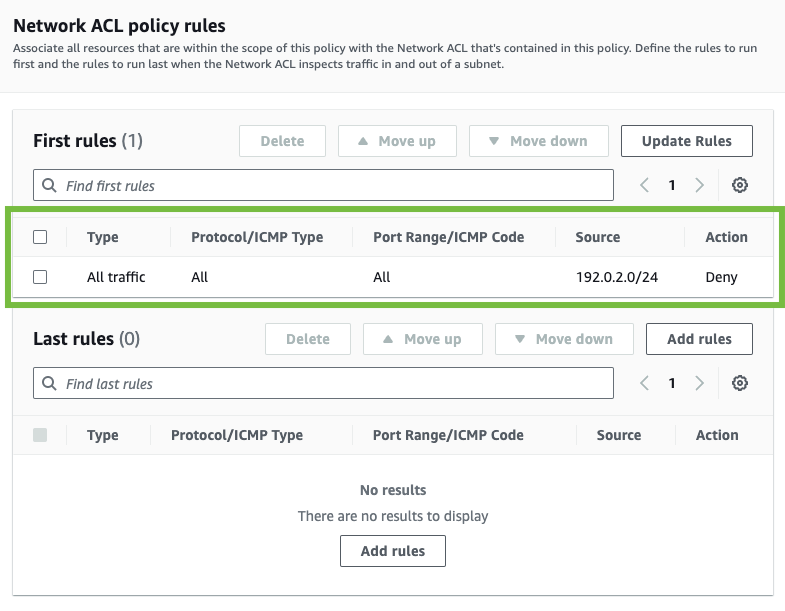The width and height of the screenshot is (785, 611).
Task: Click the All traffic type cell
Action: tap(116, 277)
